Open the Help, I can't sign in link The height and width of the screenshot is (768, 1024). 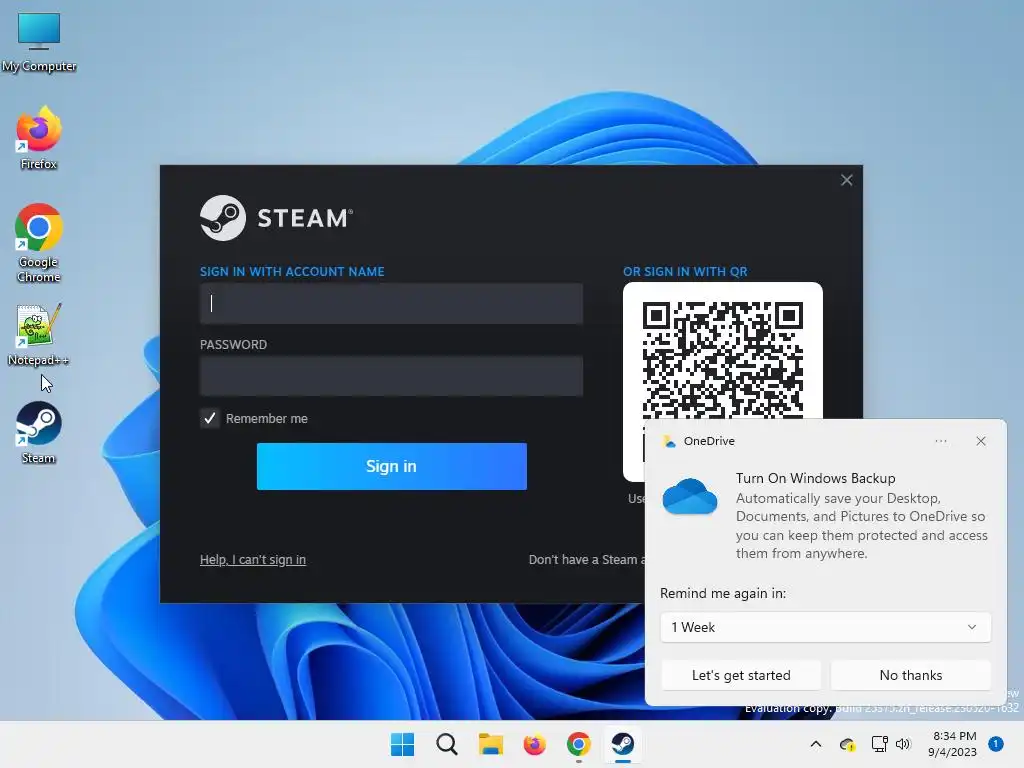click(x=253, y=560)
